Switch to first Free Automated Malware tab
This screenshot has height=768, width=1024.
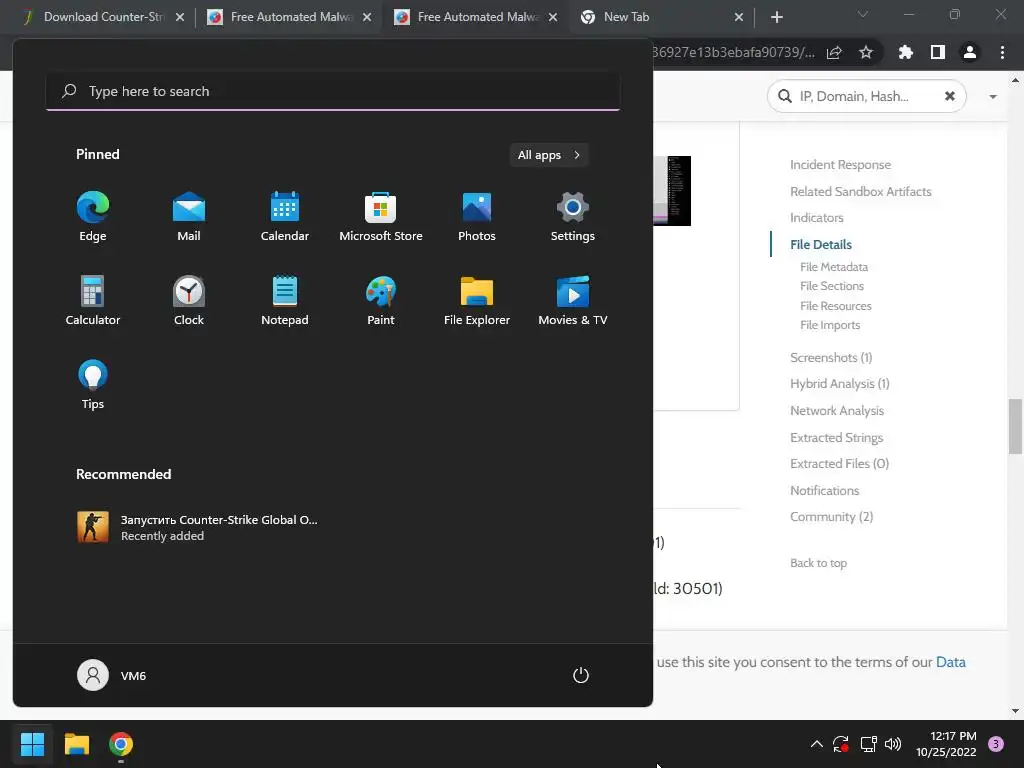pyautogui.click(x=290, y=17)
